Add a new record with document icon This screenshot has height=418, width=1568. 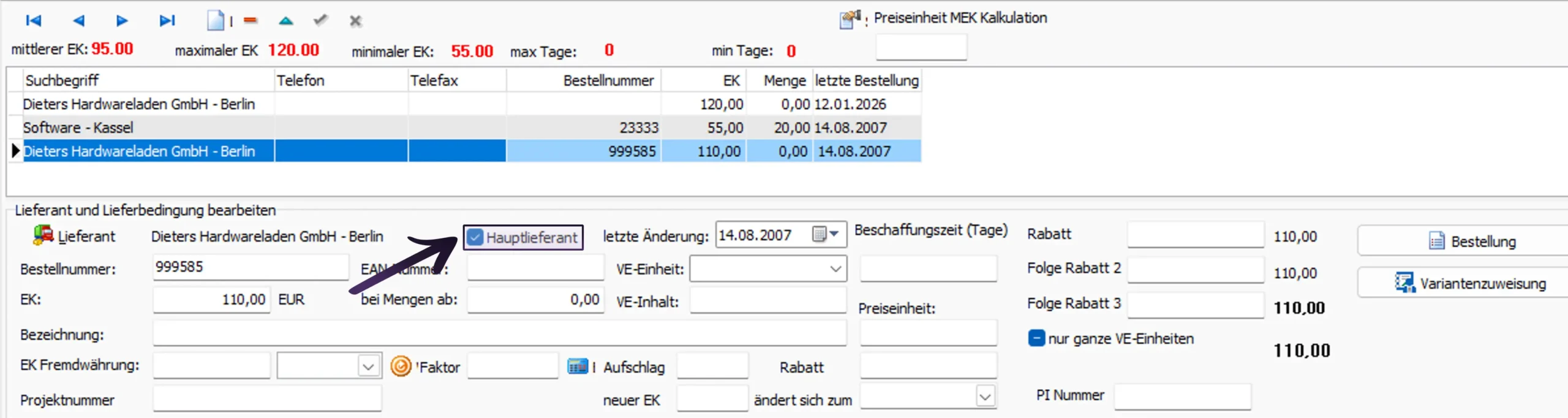coord(216,21)
